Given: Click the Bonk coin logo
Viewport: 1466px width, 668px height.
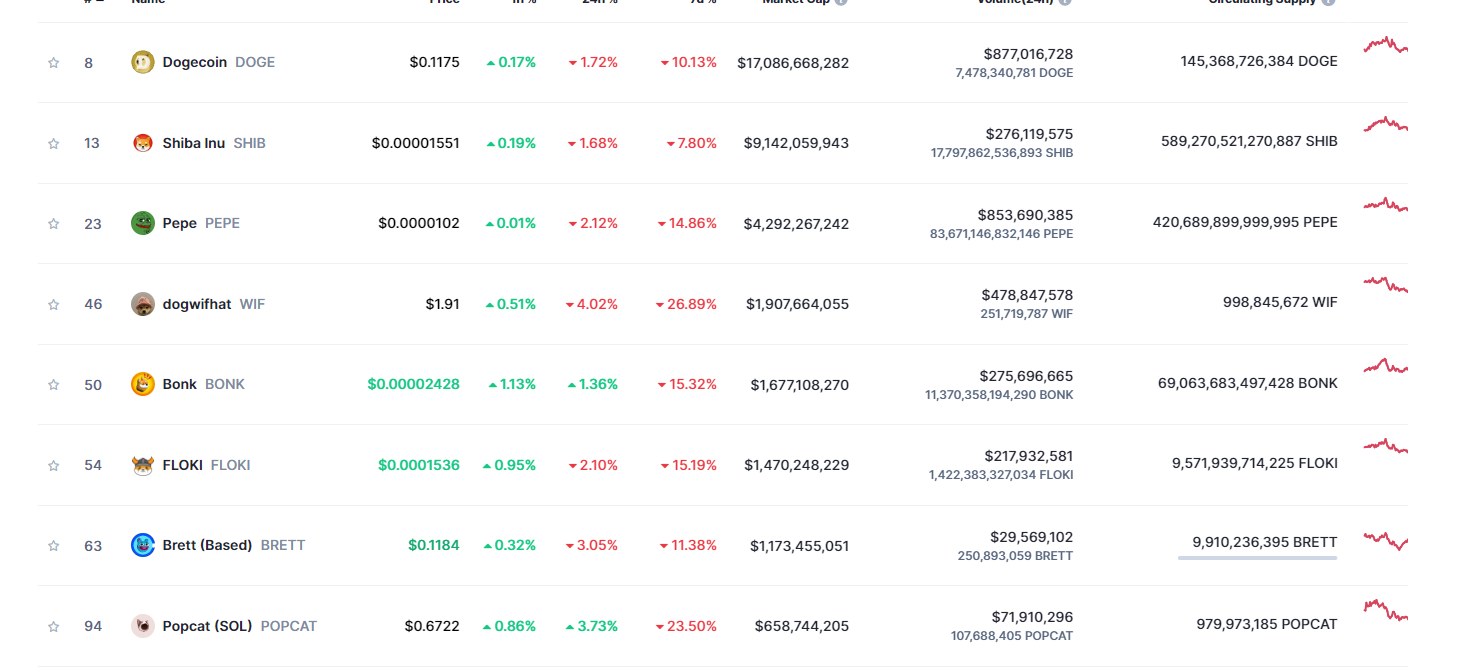Looking at the screenshot, I should 143,384.
